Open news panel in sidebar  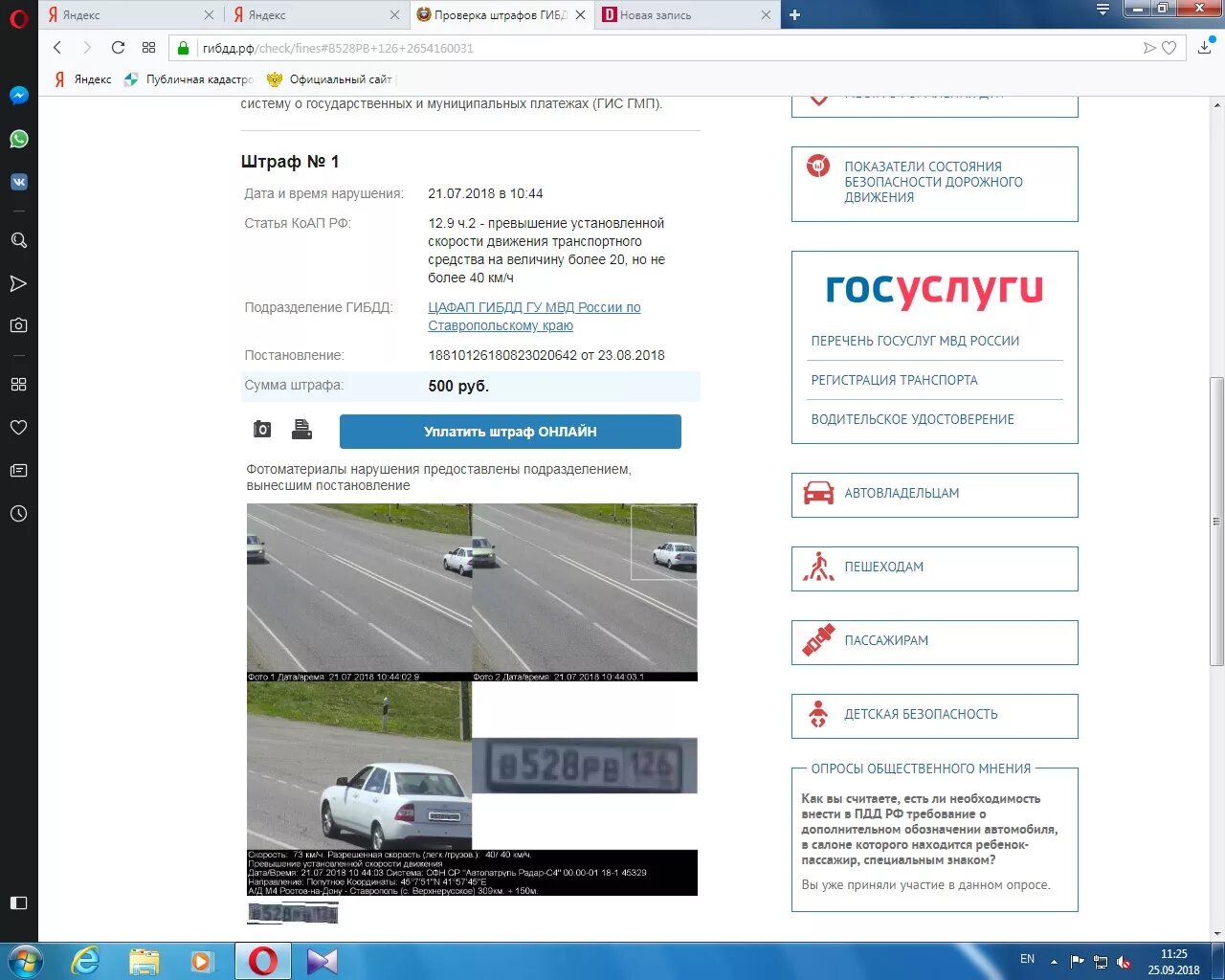click(x=18, y=470)
